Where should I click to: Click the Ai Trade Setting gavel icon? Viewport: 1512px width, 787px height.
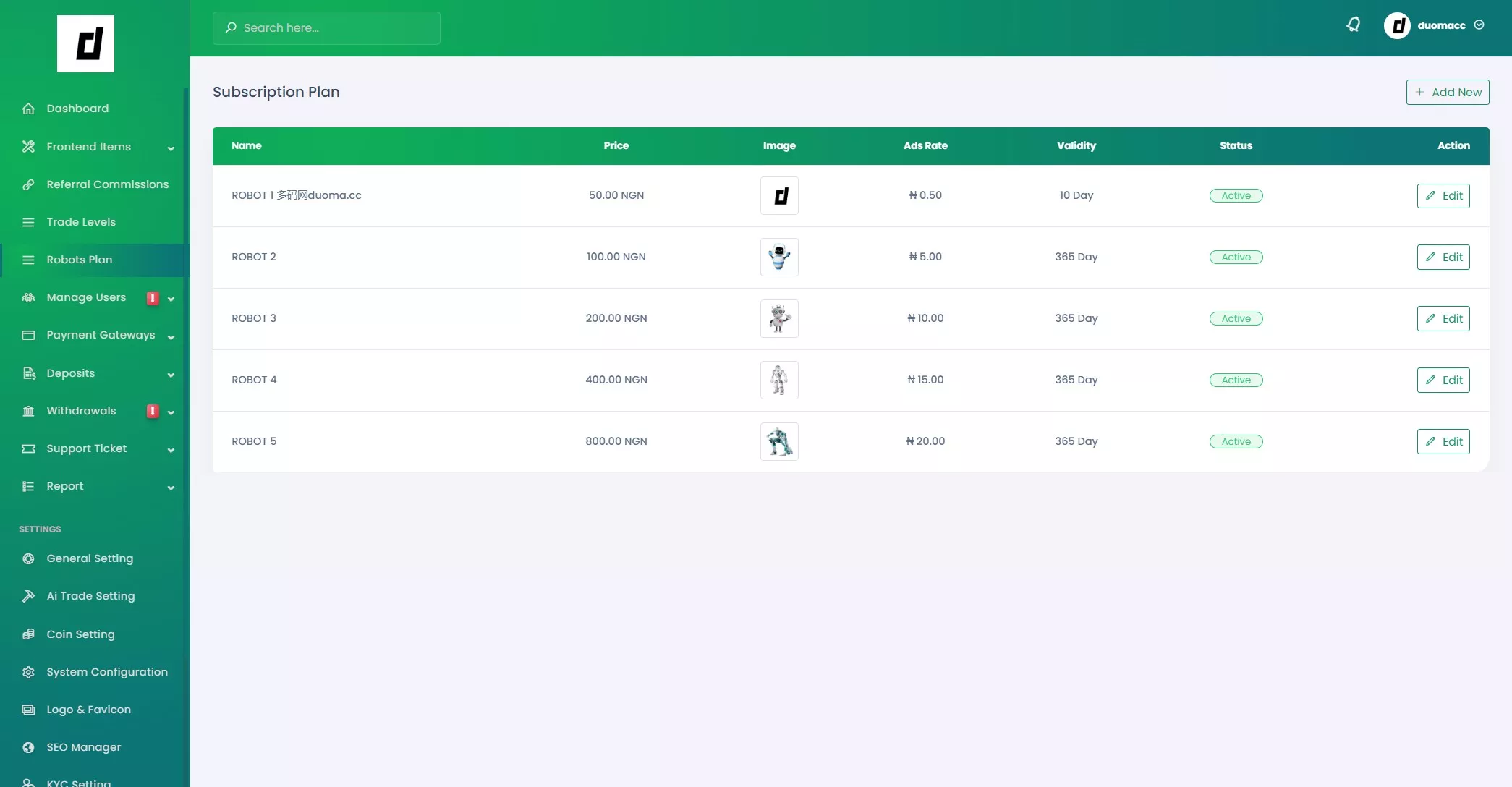click(x=28, y=596)
